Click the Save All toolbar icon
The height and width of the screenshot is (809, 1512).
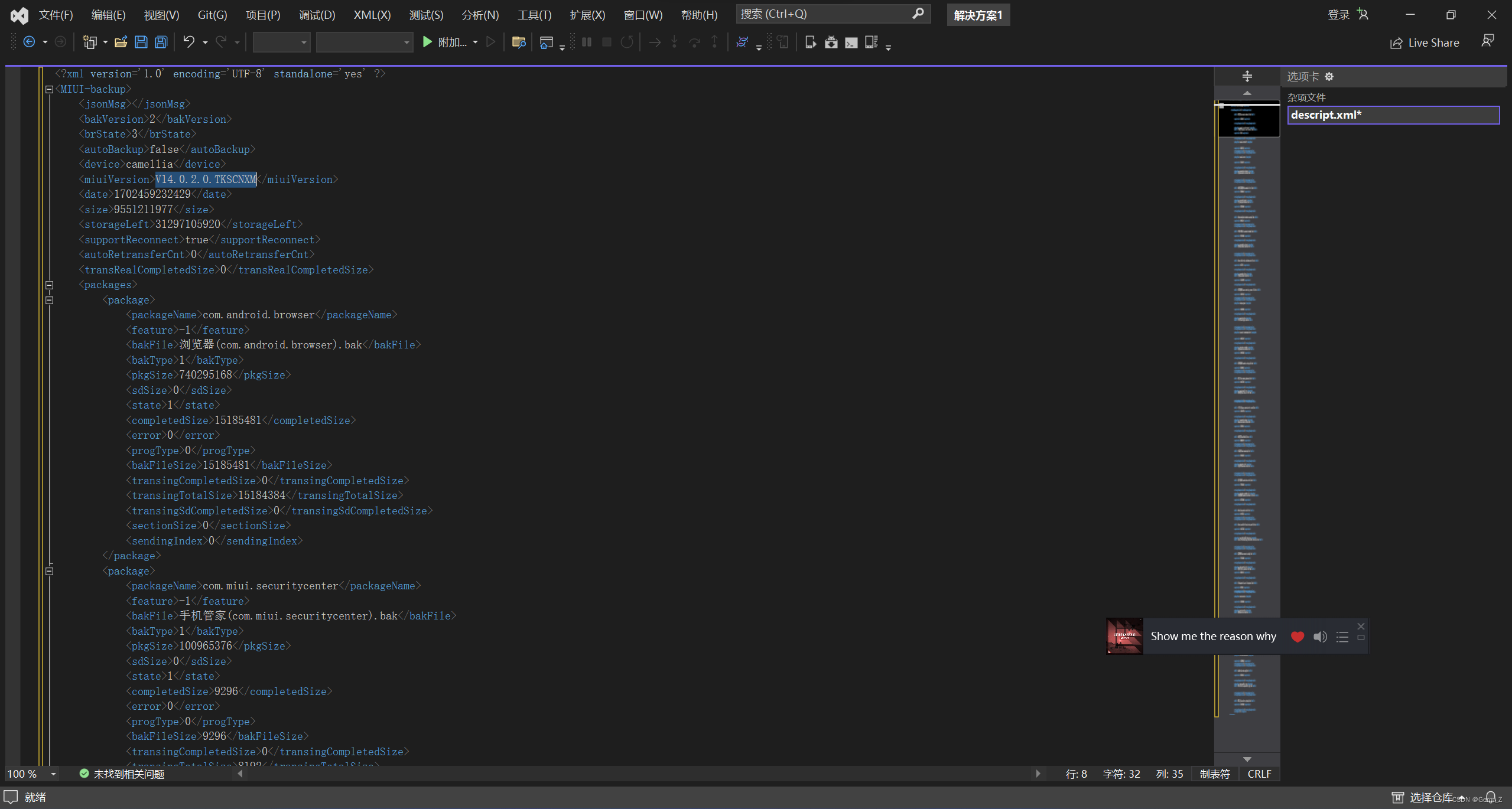coord(161,42)
